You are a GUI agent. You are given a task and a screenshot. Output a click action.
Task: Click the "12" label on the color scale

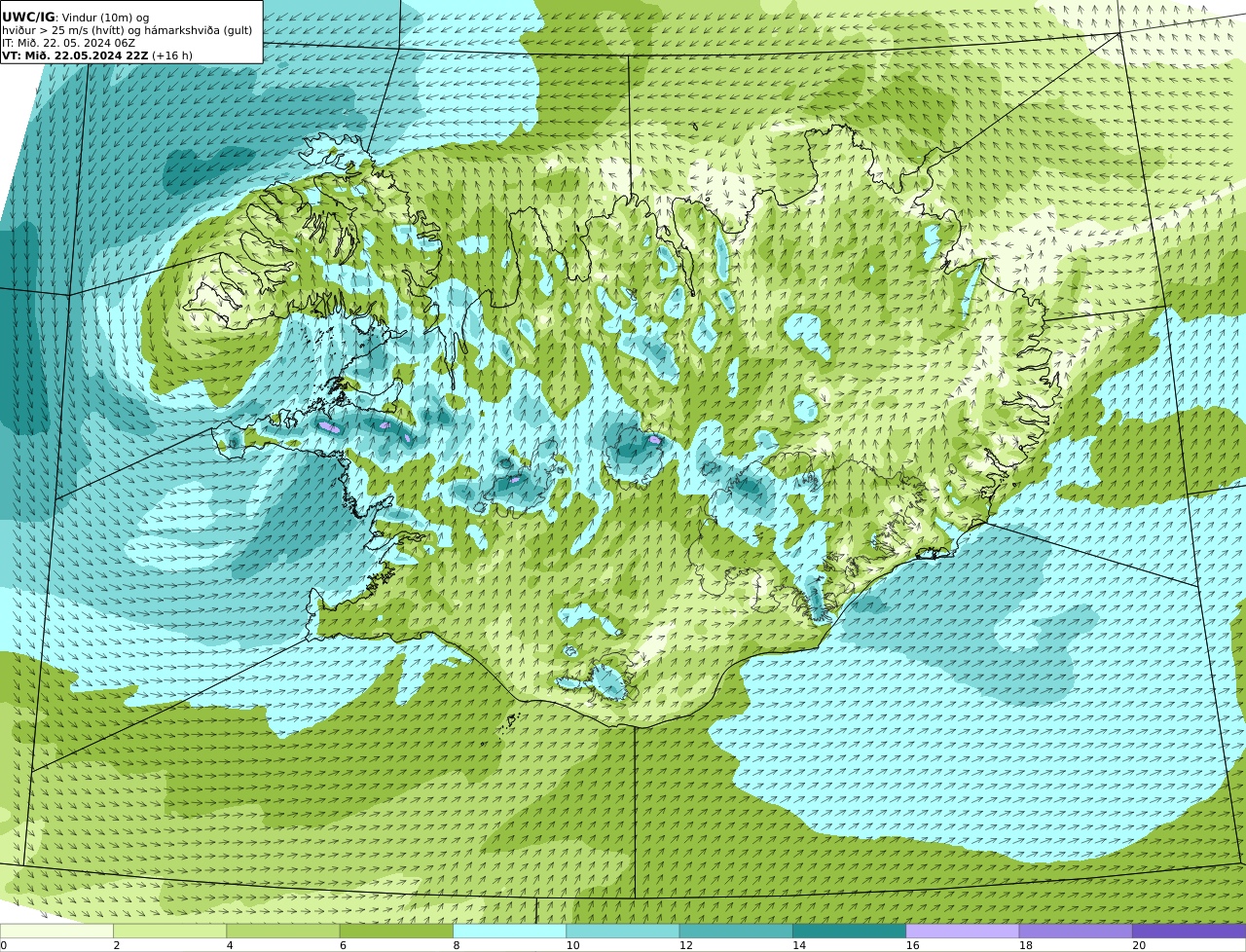pos(686,945)
